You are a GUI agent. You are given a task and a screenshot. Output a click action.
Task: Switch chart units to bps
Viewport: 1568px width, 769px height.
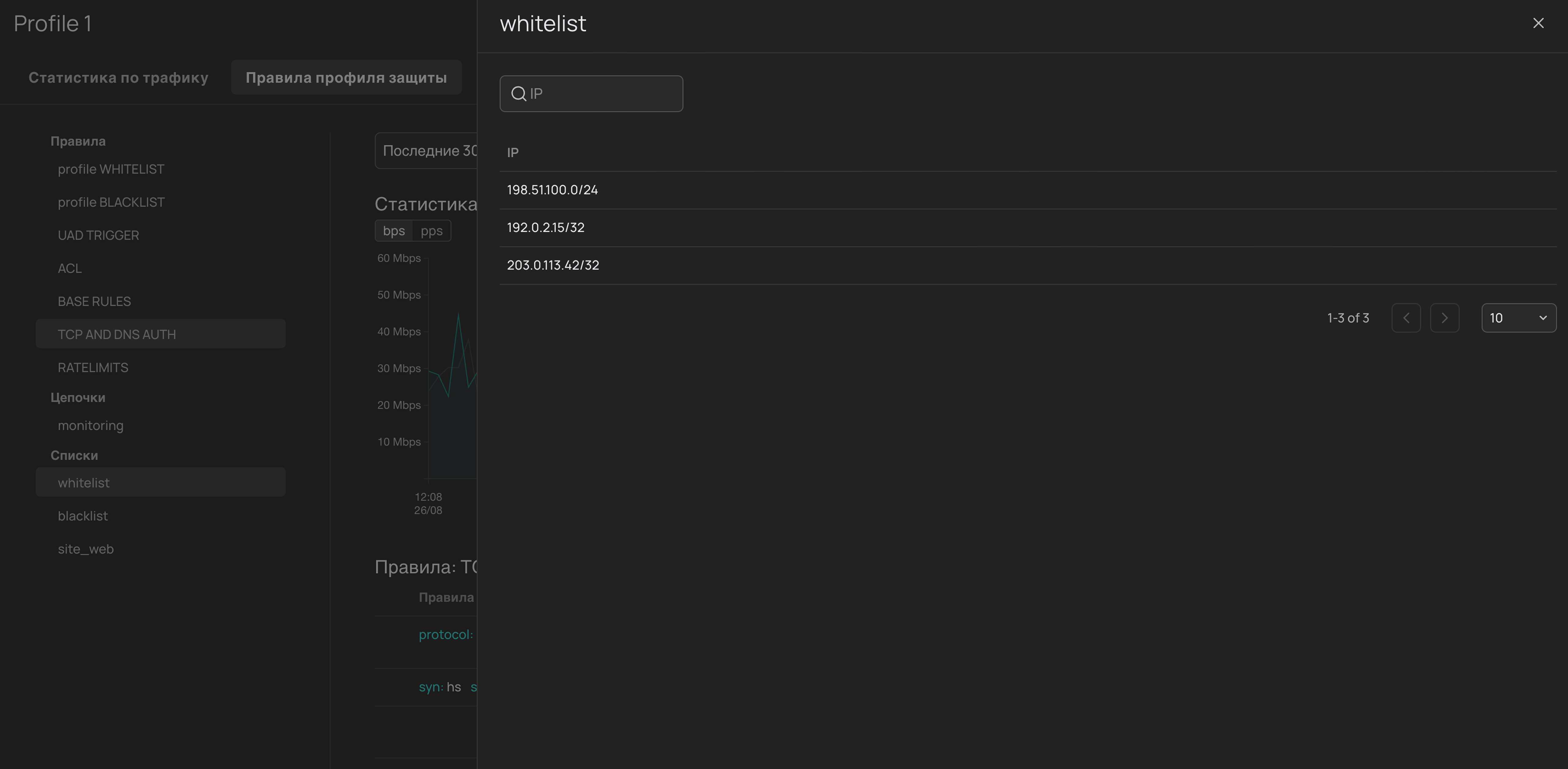(394, 231)
